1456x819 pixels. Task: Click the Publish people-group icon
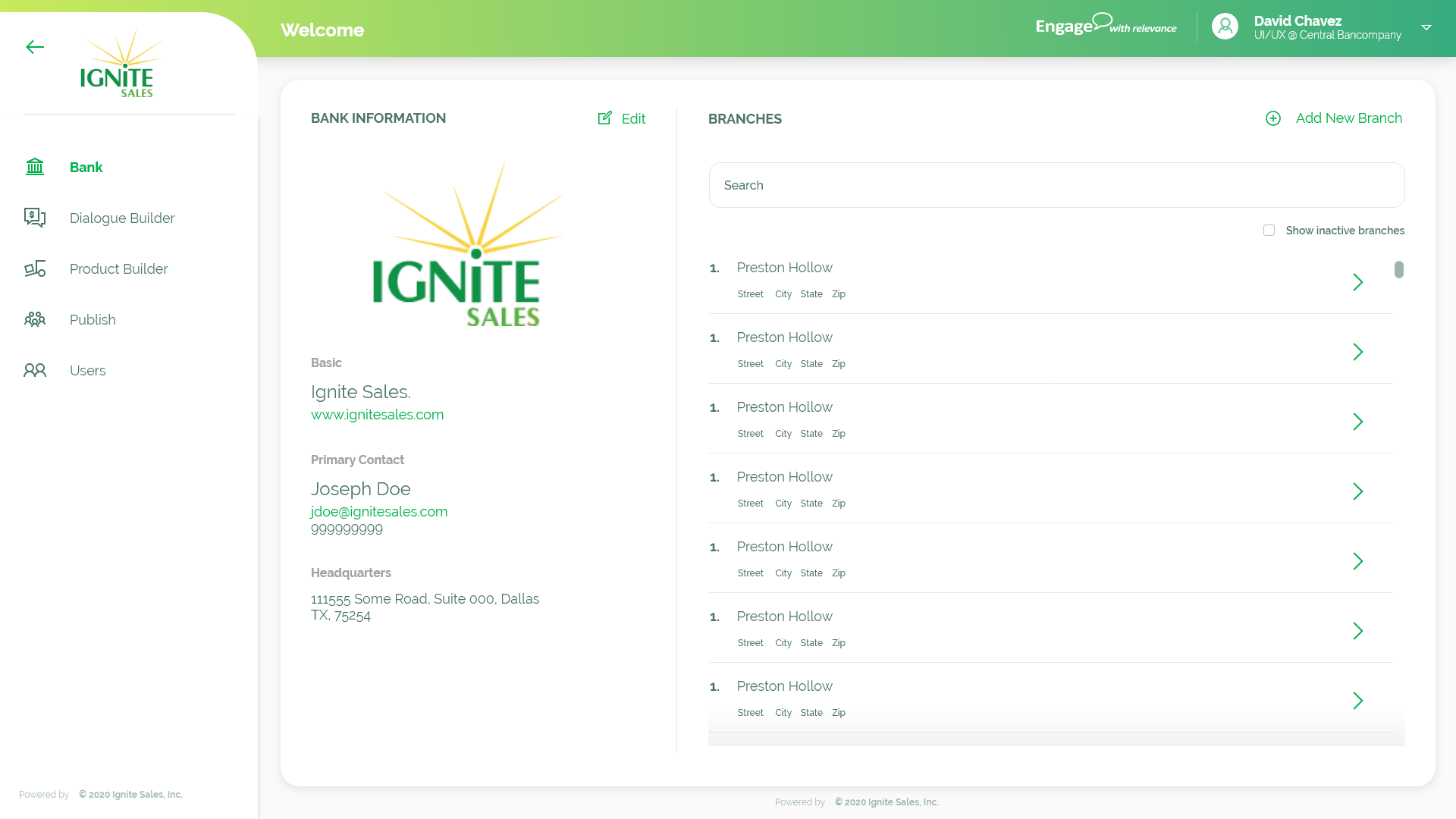[35, 320]
